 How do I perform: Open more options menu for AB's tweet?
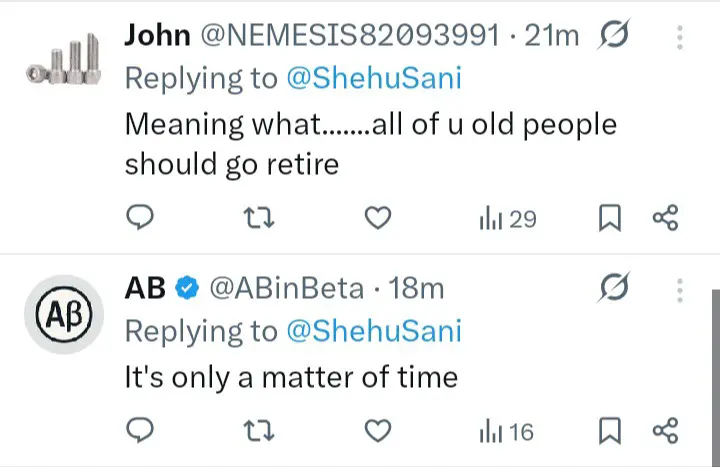click(x=680, y=289)
